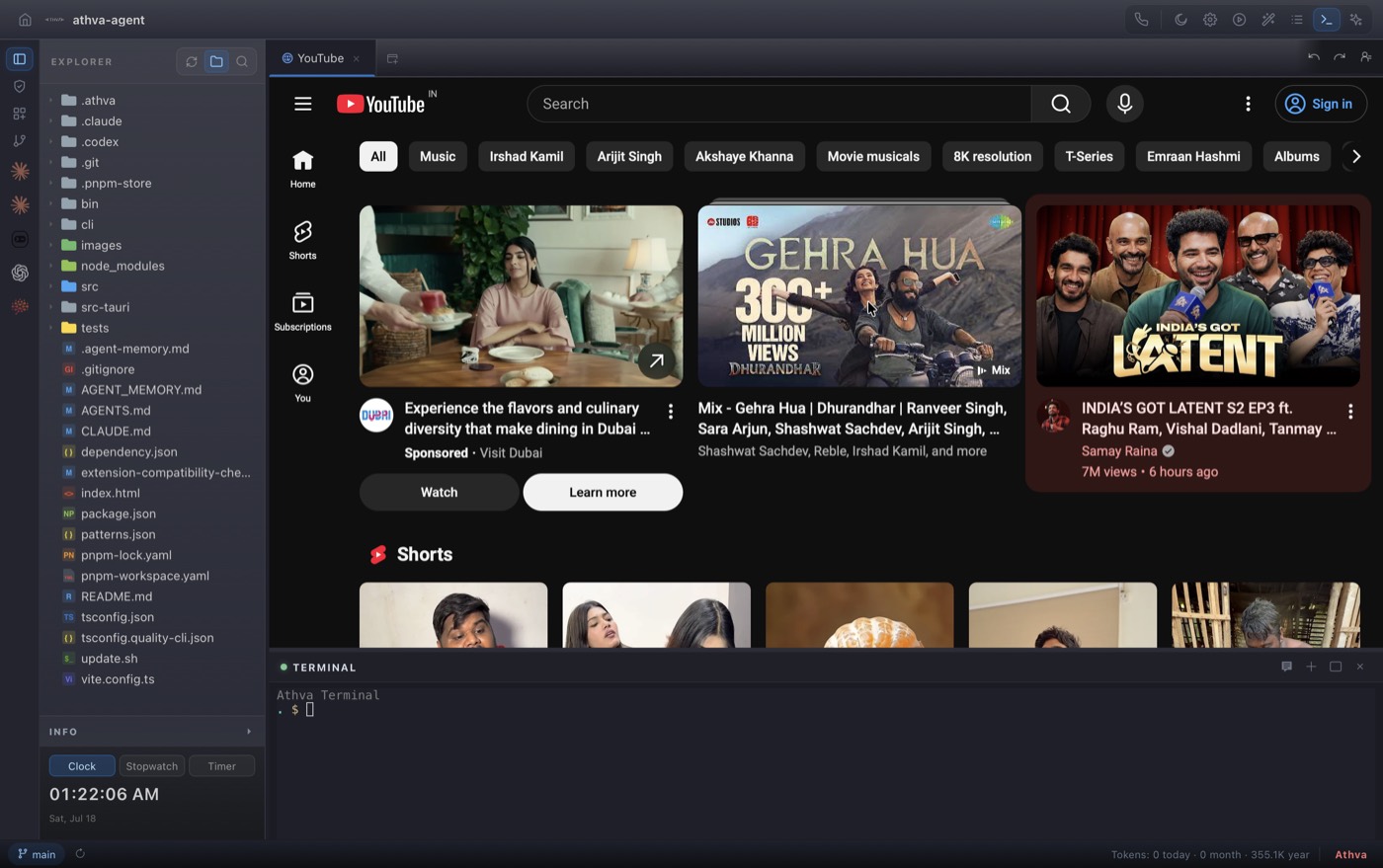1383x868 pixels.
Task: Click the refresh icon in Explorer header
Action: pos(191,61)
